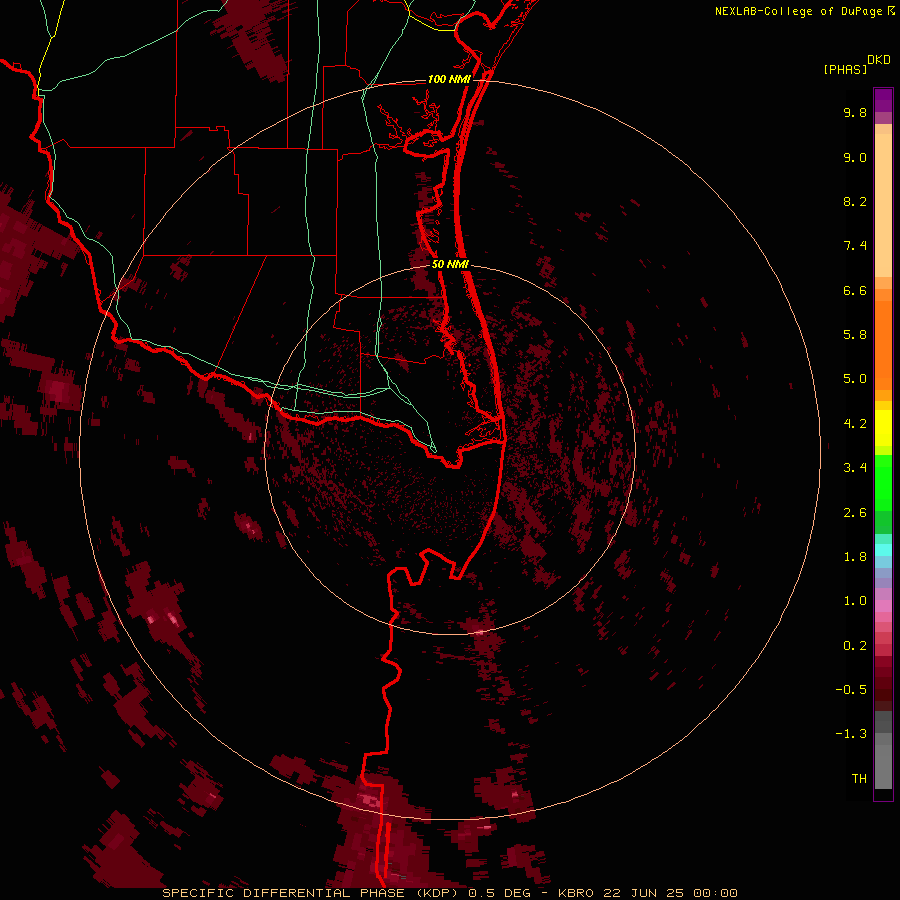
Task: Click the 100 NMI range ring label
Action: 449,79
